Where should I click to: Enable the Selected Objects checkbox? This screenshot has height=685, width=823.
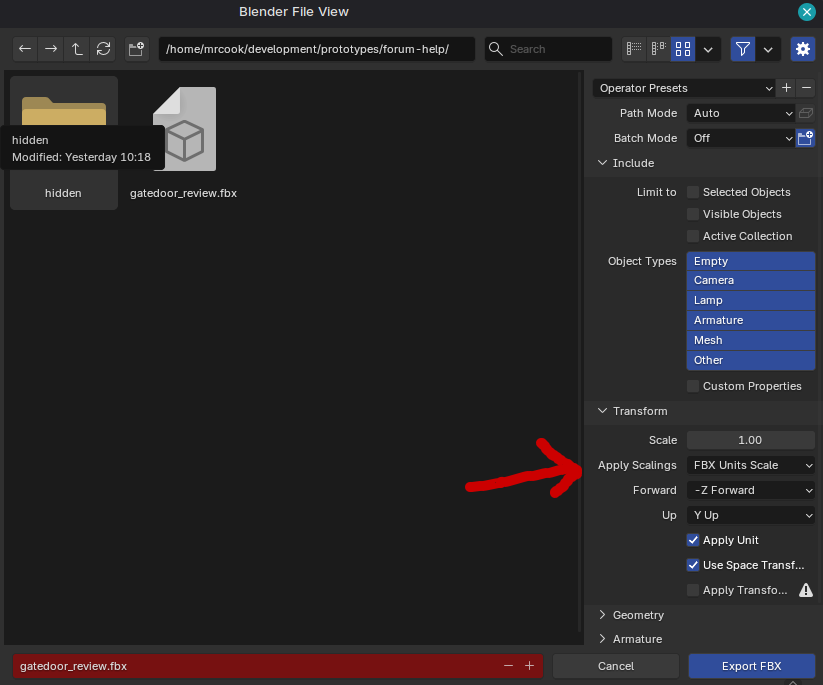[693, 192]
